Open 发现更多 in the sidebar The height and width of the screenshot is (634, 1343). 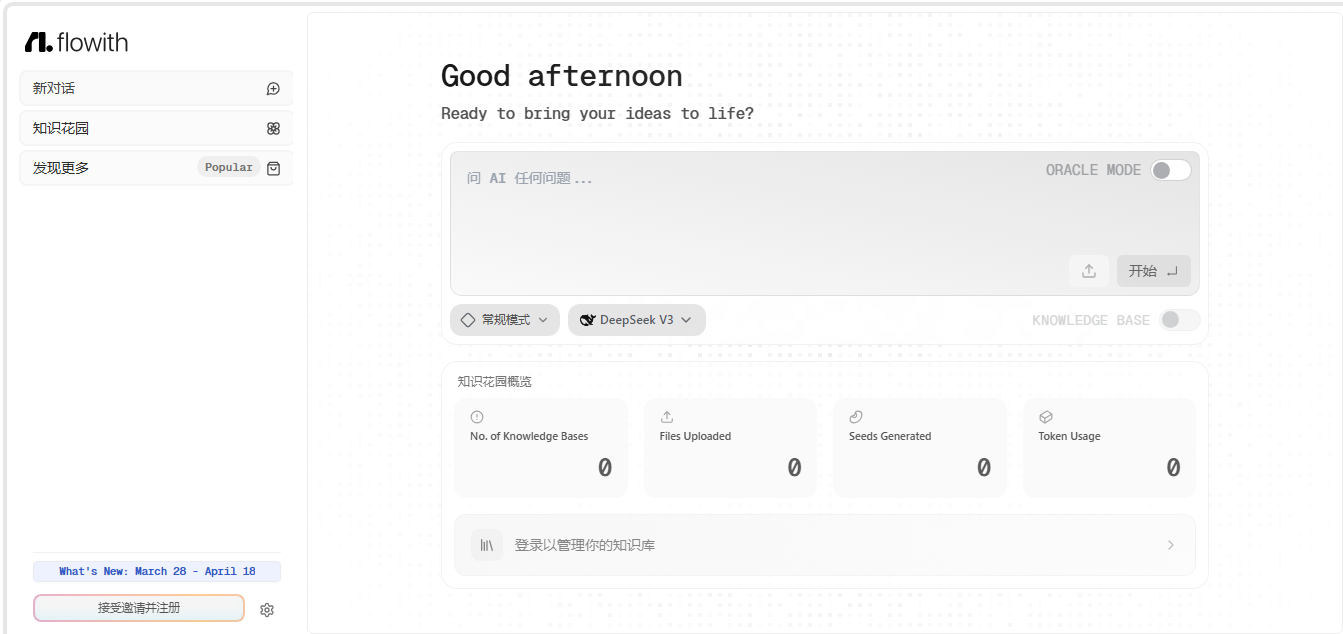pos(156,168)
